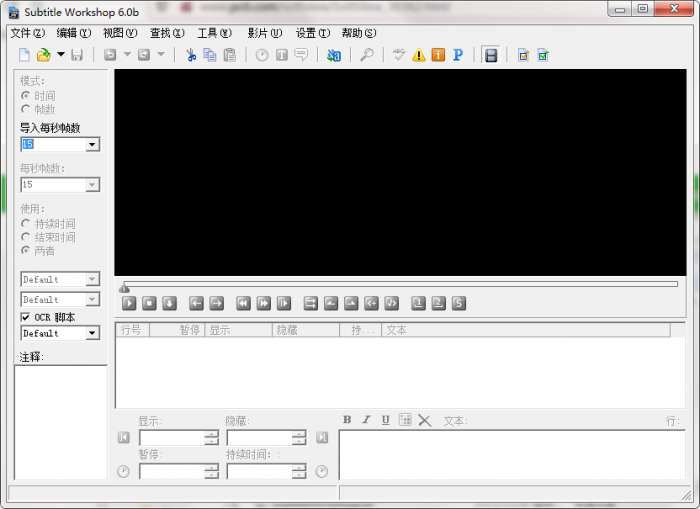Toggle the video preview film icon

[491, 55]
